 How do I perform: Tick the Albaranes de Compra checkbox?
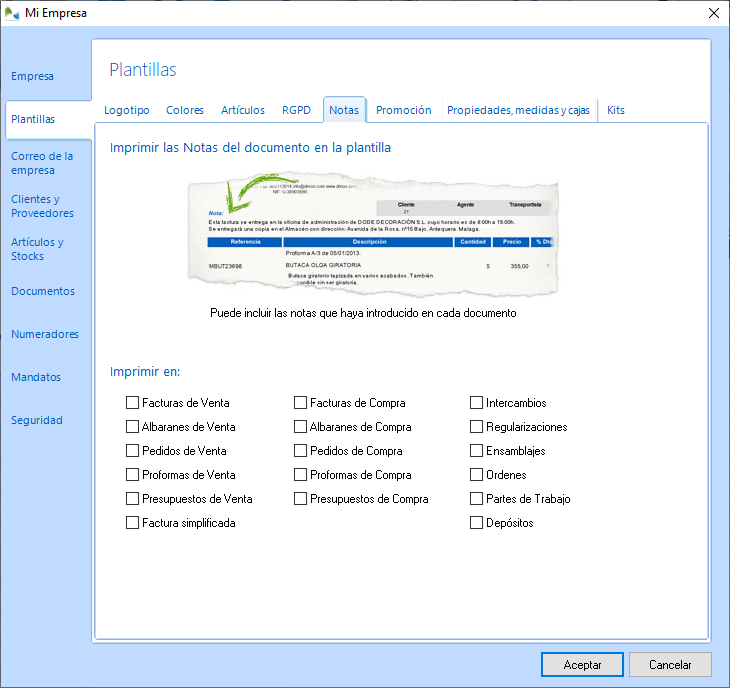301,427
